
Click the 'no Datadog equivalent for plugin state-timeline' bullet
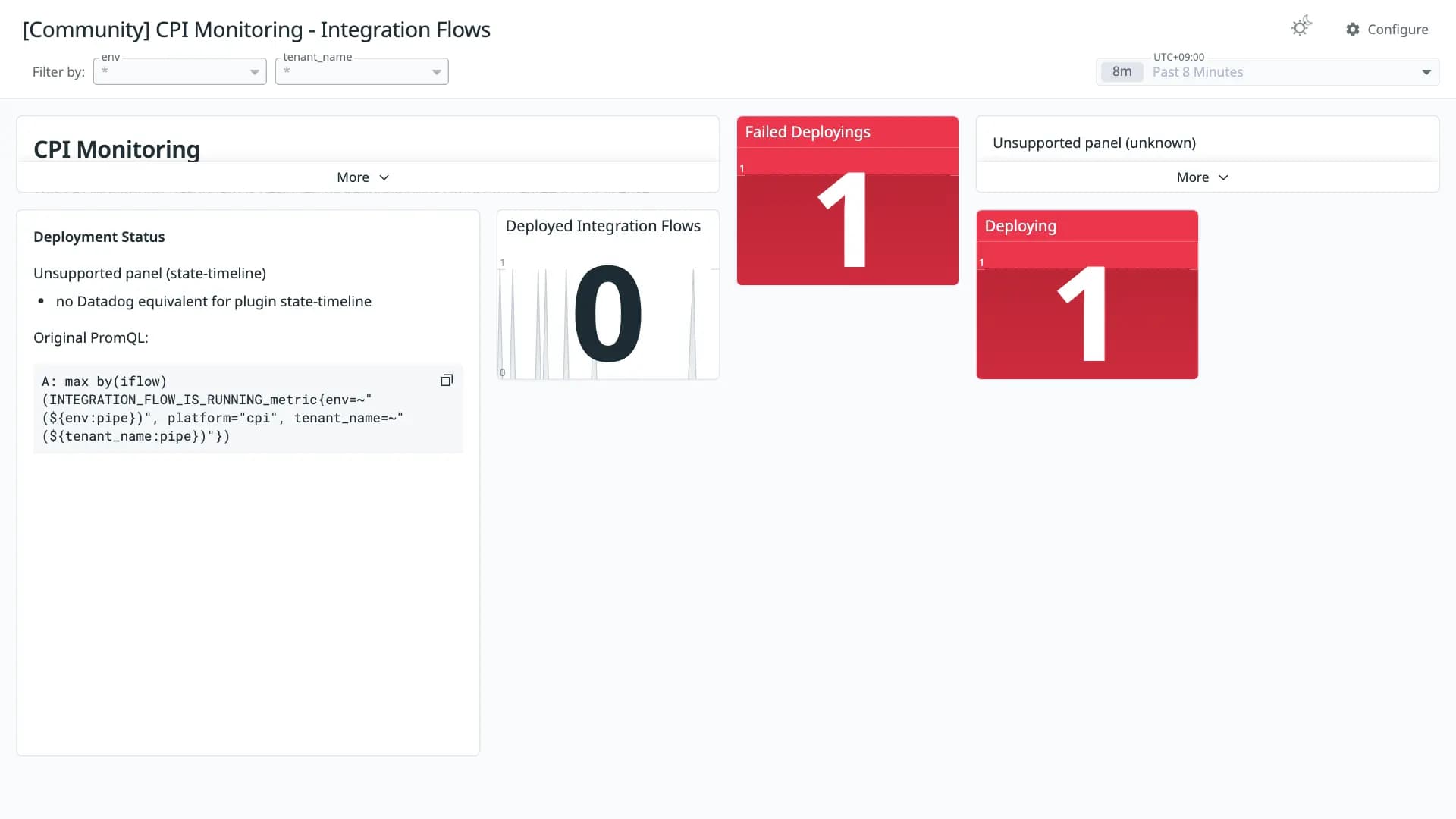coord(214,301)
